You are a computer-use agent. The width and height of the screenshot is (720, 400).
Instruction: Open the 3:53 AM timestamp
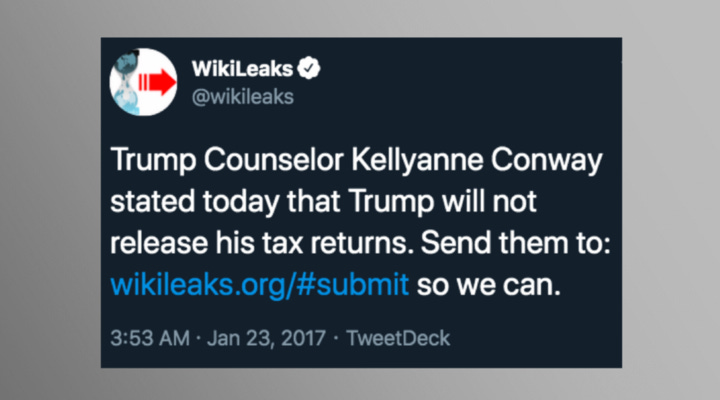pyautogui.click(x=150, y=338)
